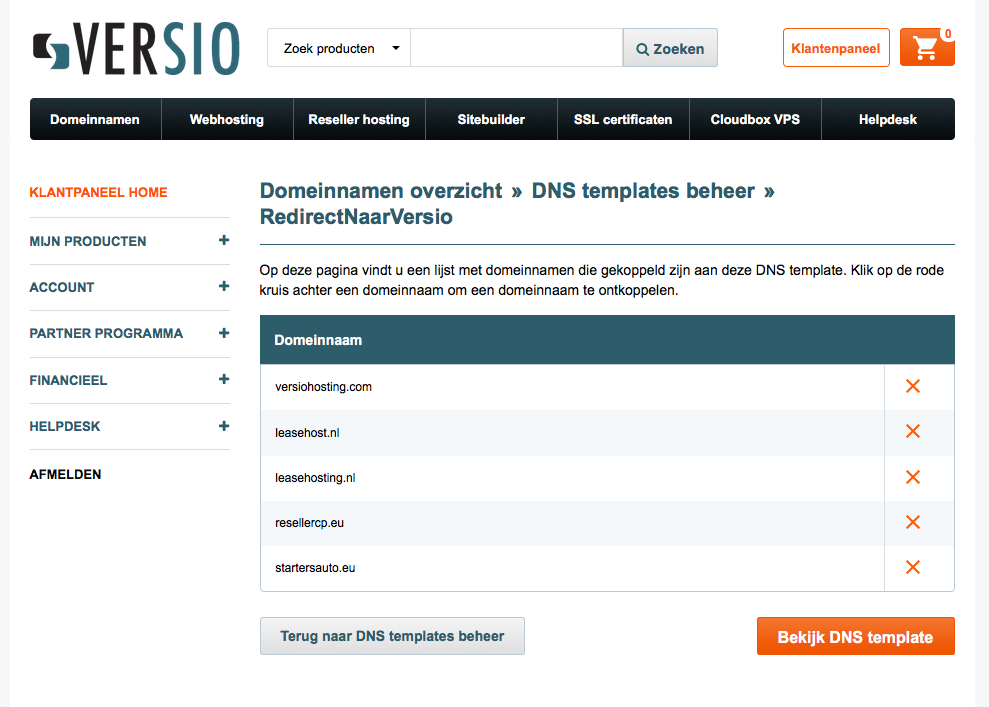Open DNS templates beheer breadcrumb
989x707 pixels.
tap(643, 190)
